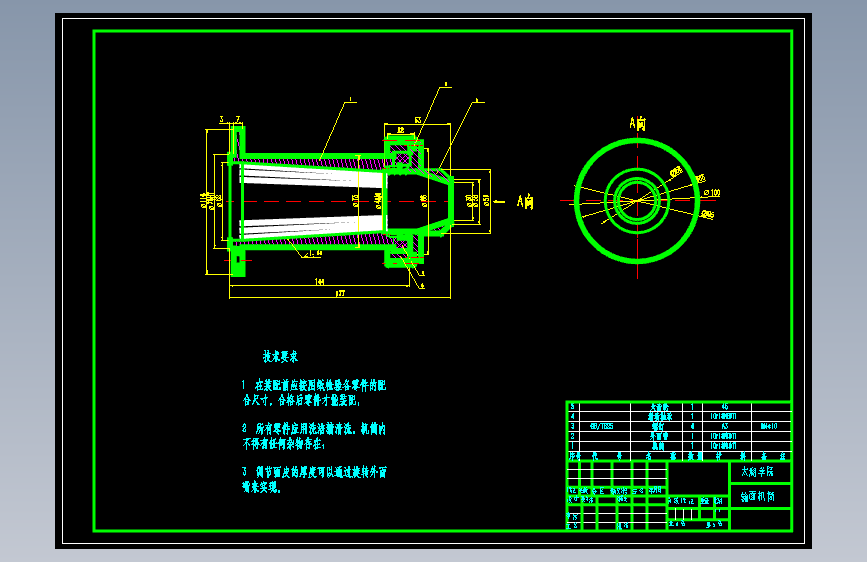Click the arrow pointing at the section view's right end

[499, 202]
